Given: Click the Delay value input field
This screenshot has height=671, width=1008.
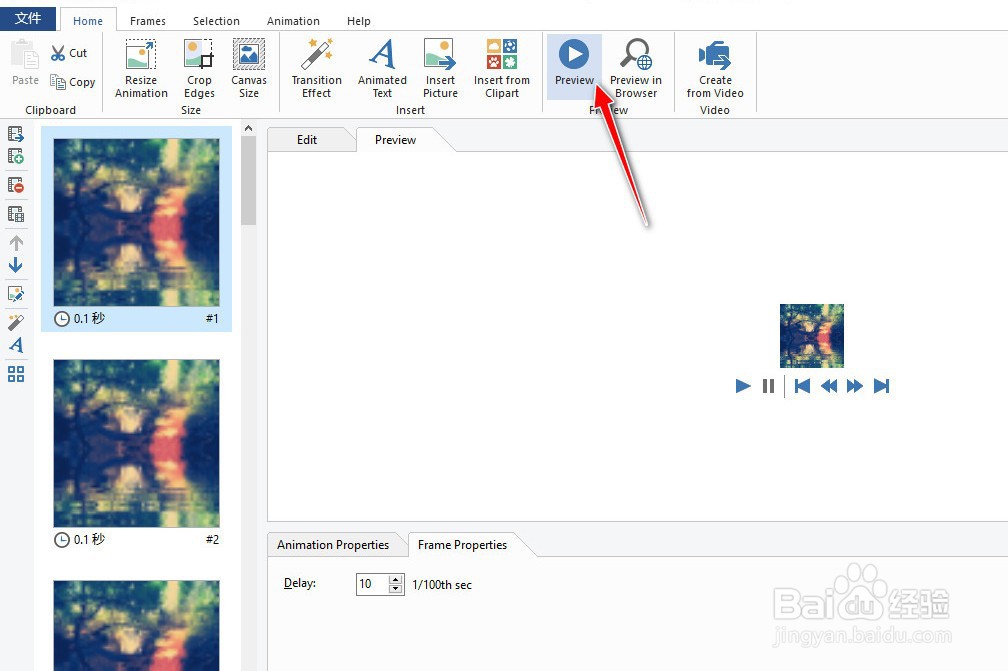Looking at the screenshot, I should pos(372,584).
